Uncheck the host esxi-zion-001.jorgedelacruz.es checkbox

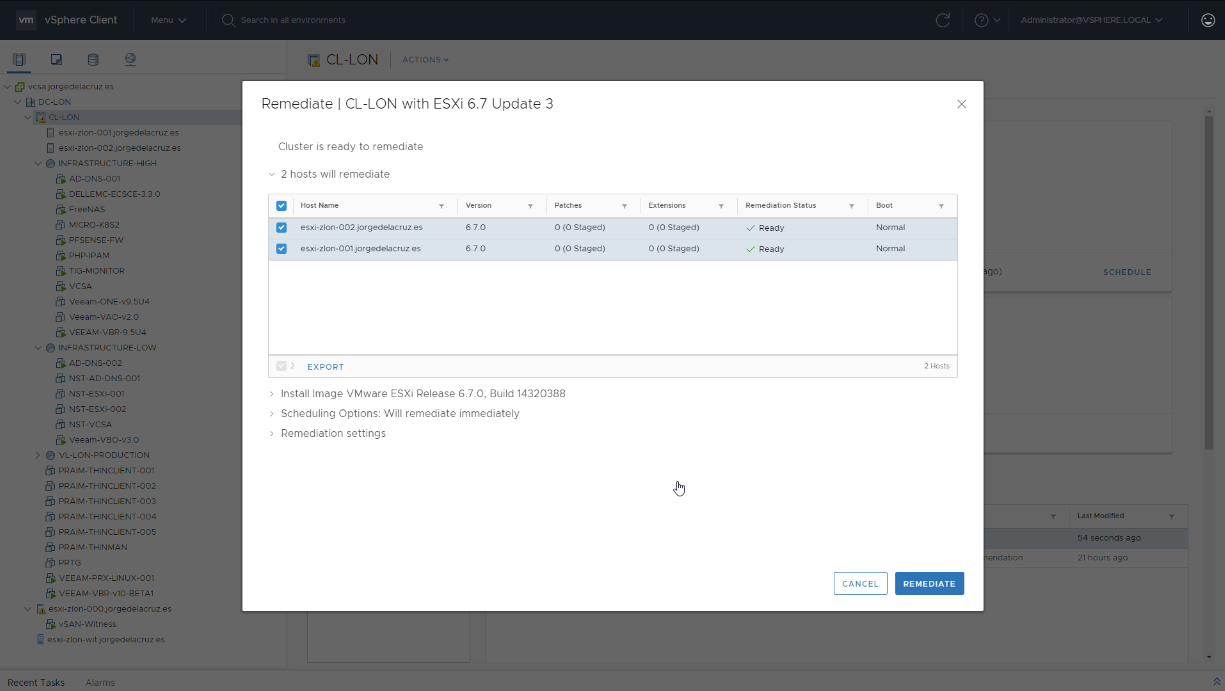coord(281,249)
